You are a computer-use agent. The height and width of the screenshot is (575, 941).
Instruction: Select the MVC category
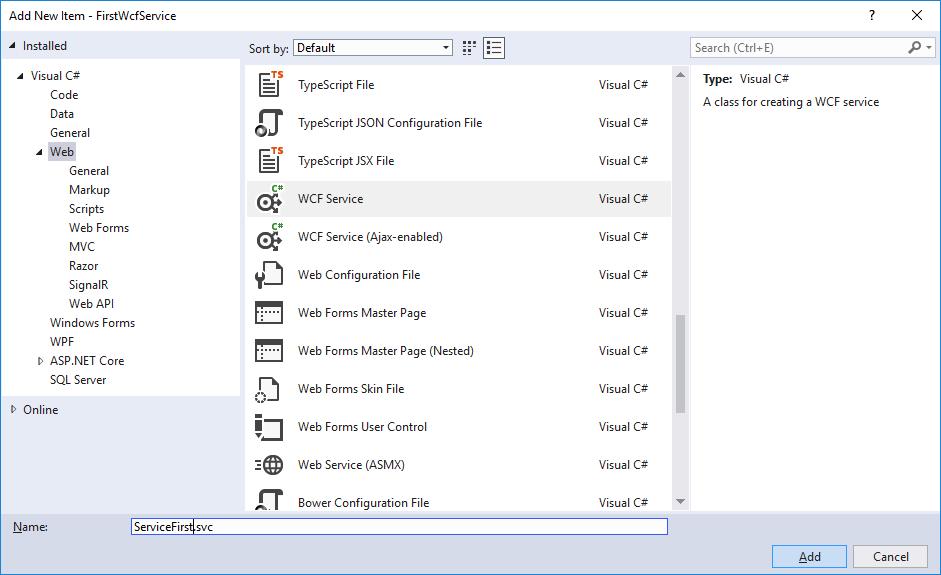pos(82,247)
